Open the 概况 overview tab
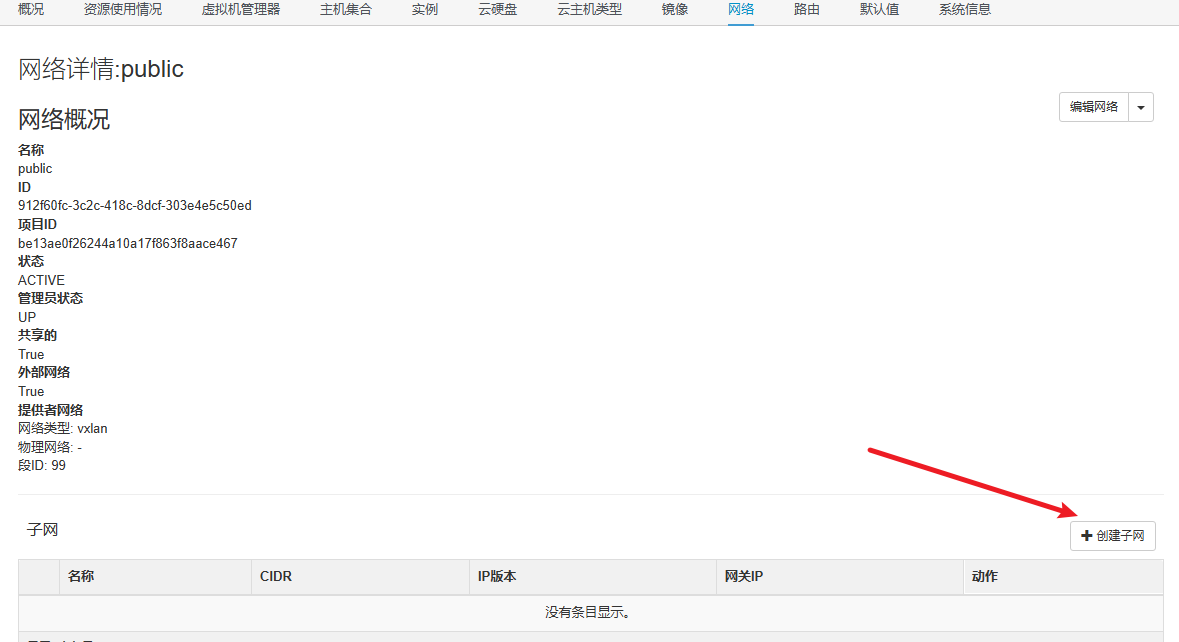 [31, 10]
